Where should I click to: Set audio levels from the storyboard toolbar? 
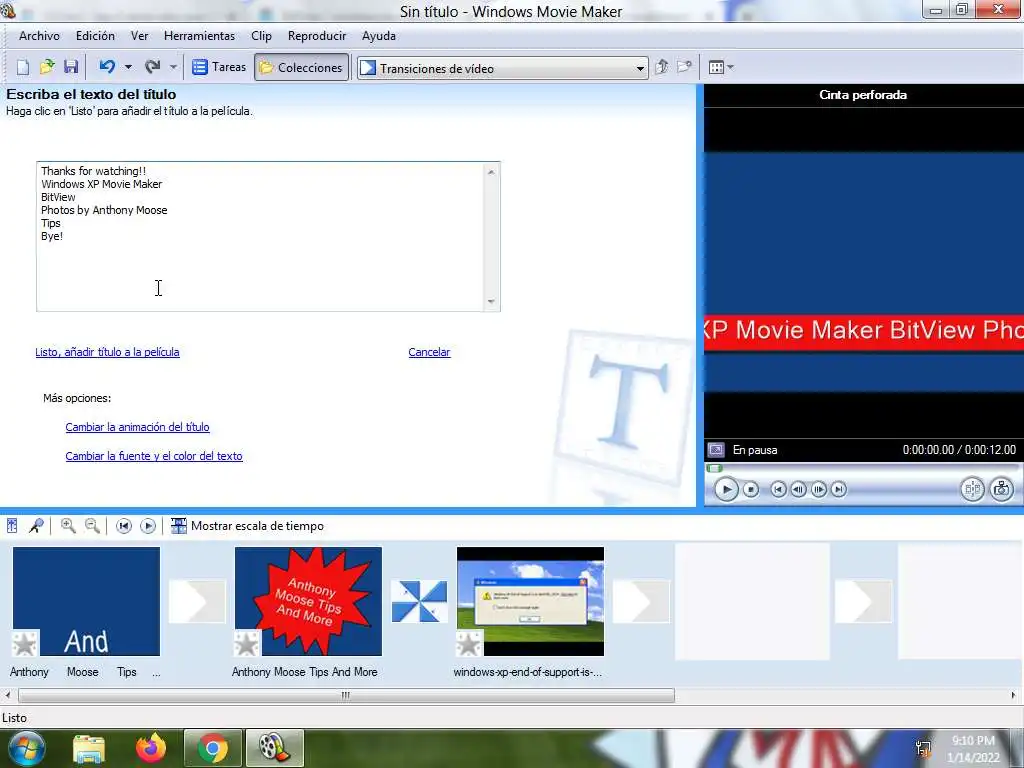(x=12, y=526)
